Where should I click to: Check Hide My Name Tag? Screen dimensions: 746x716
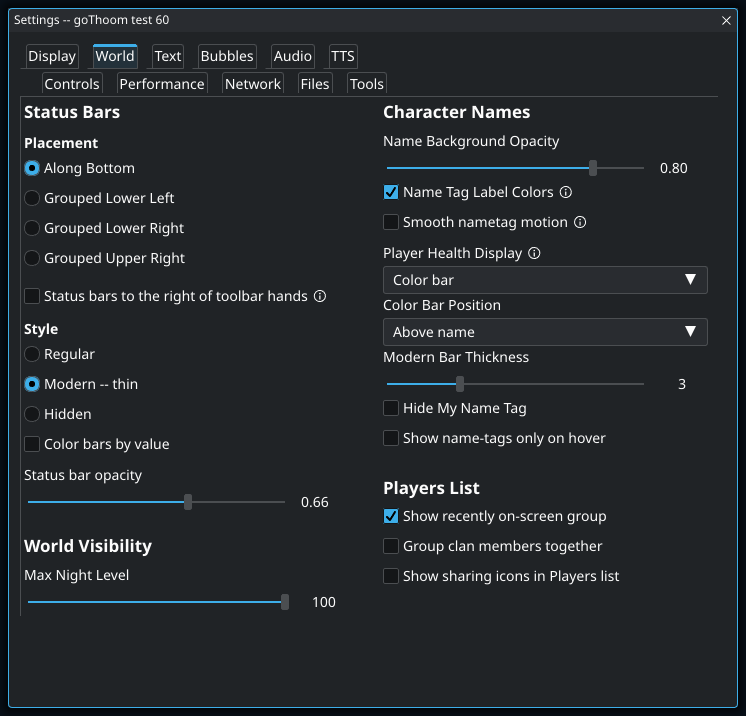click(x=391, y=408)
